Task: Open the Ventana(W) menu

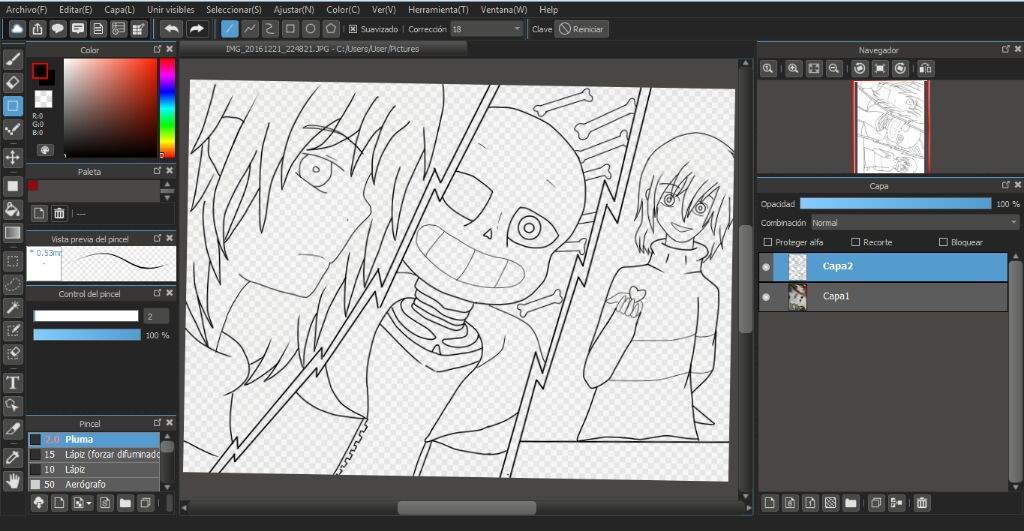Action: point(504,10)
